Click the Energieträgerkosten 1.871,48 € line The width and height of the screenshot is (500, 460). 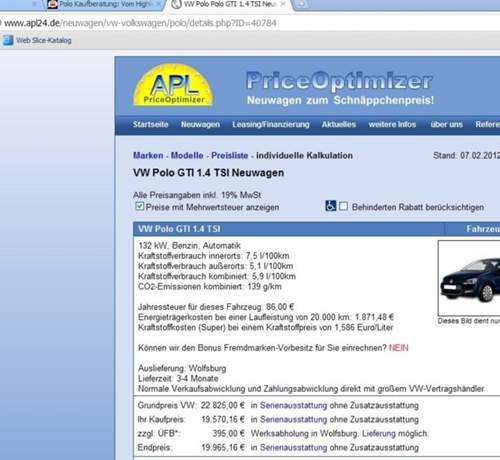point(266,317)
